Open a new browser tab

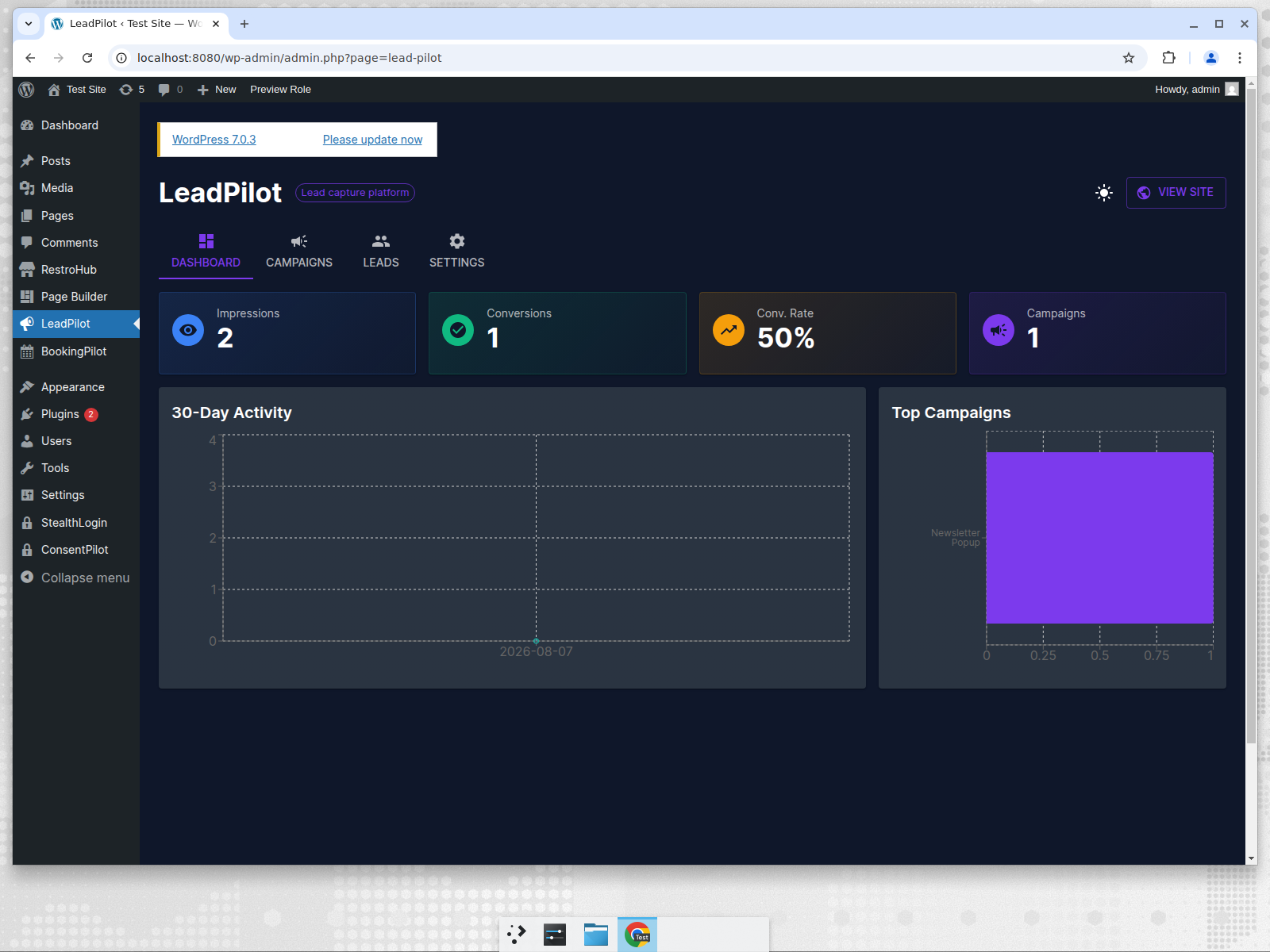tap(244, 24)
